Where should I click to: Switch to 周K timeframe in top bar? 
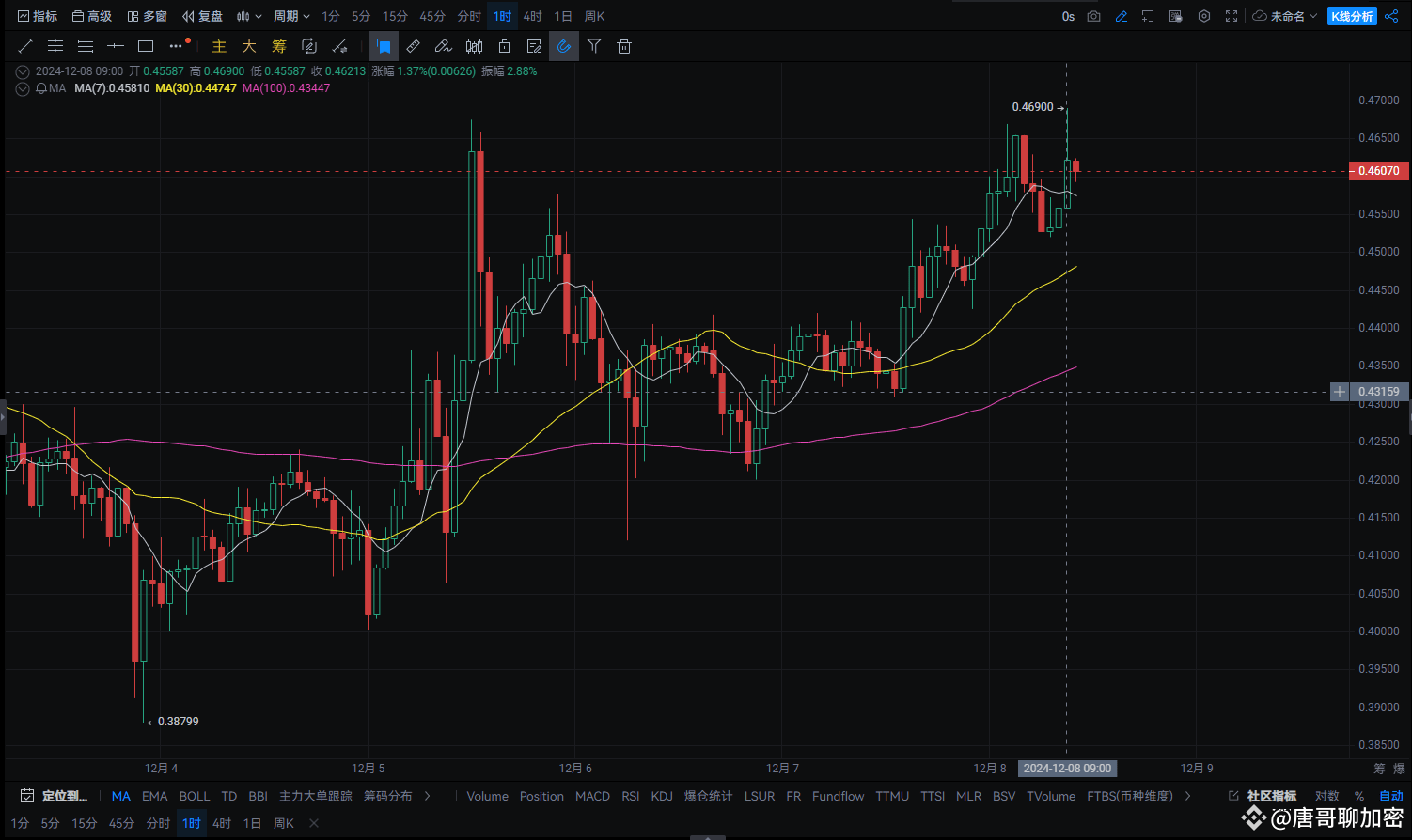point(594,16)
